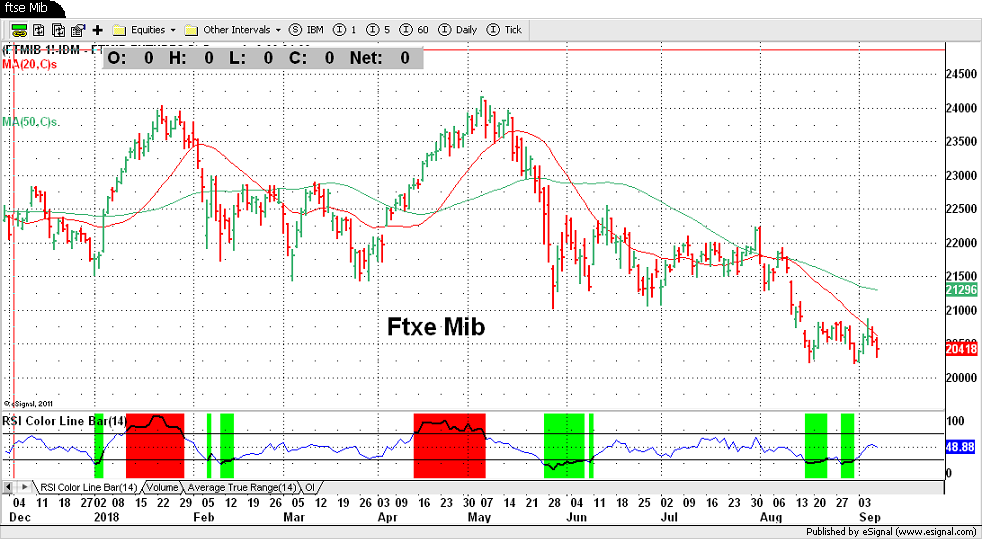Open the Other Intervals dropdown menu
The width and height of the screenshot is (982, 539).
278,30
